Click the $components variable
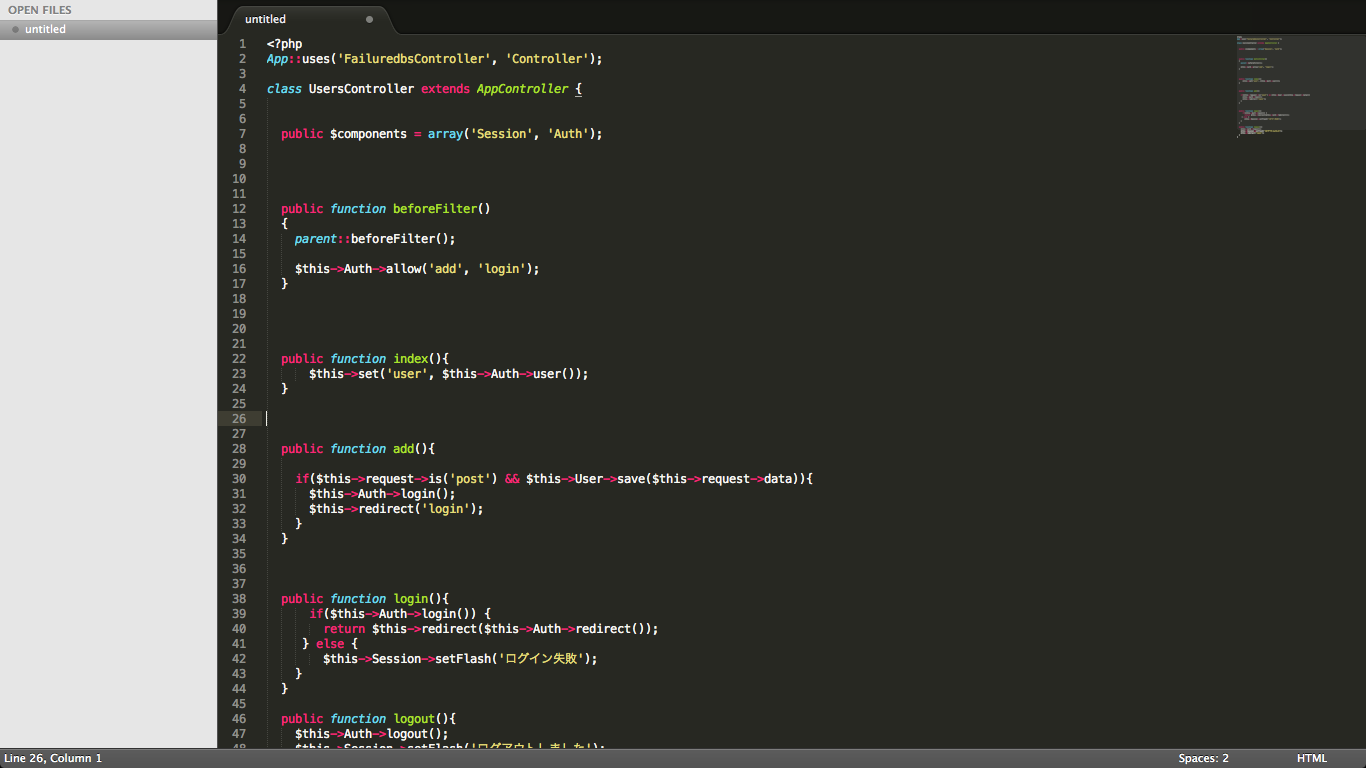The height and width of the screenshot is (768, 1366). tap(368, 134)
